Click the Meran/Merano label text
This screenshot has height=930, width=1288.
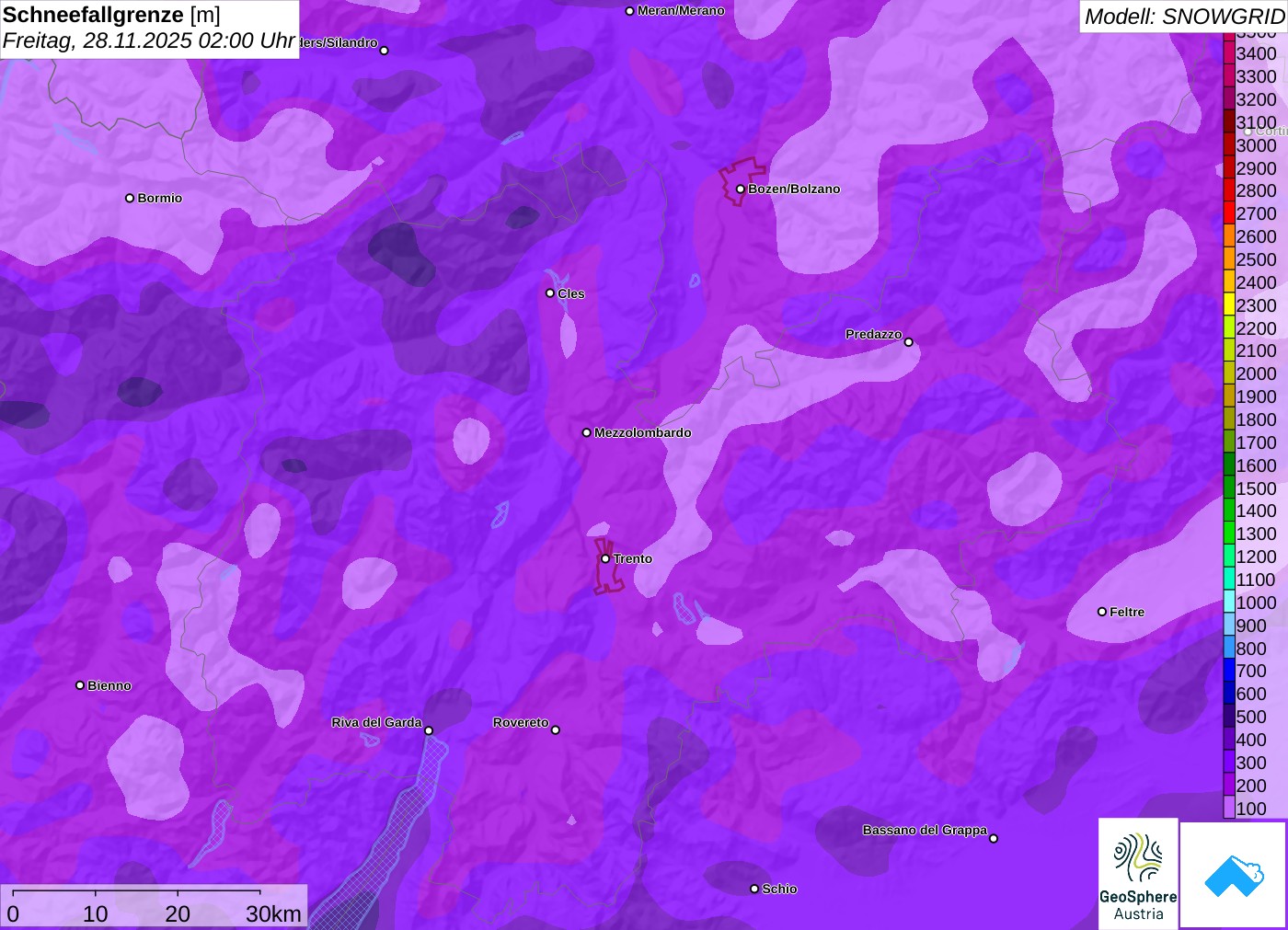click(x=681, y=11)
